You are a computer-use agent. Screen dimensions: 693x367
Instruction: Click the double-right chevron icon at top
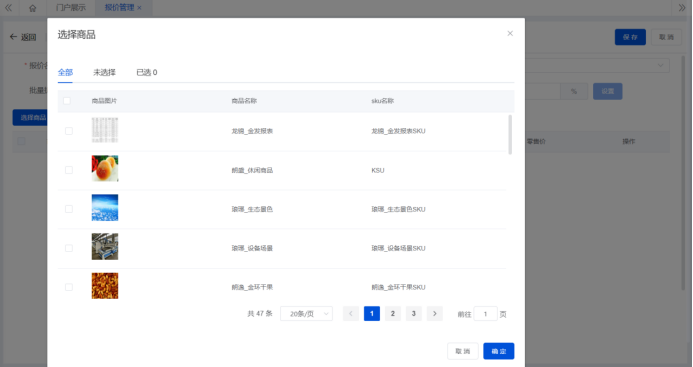pos(682,8)
